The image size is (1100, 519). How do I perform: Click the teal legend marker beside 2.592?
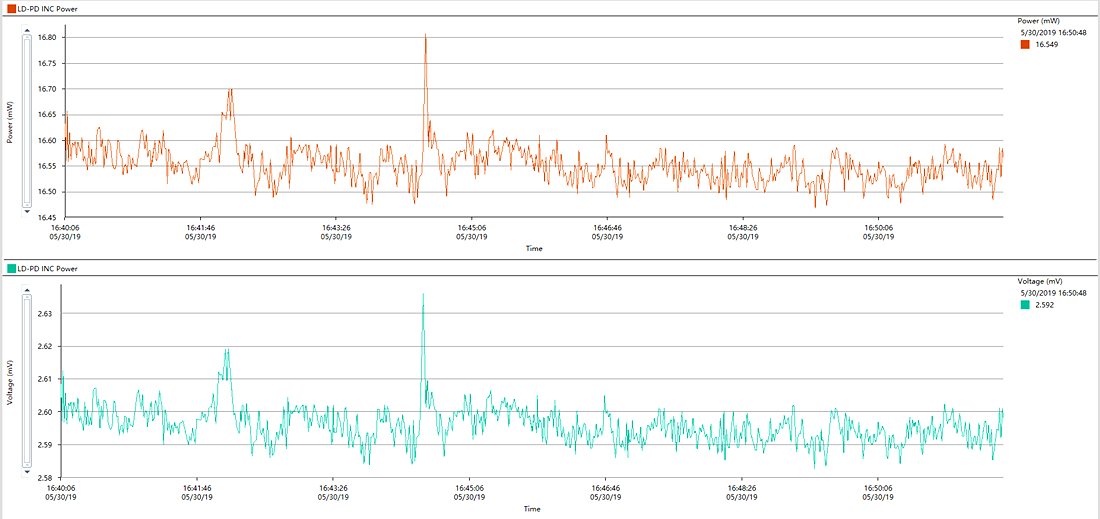1025,305
